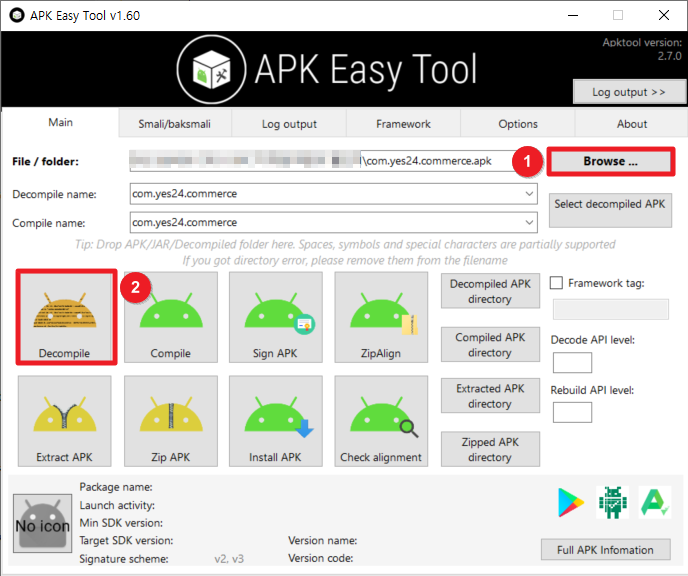The width and height of the screenshot is (688, 576).
Task: Open the Smali/baksmali tab
Action: (x=175, y=124)
